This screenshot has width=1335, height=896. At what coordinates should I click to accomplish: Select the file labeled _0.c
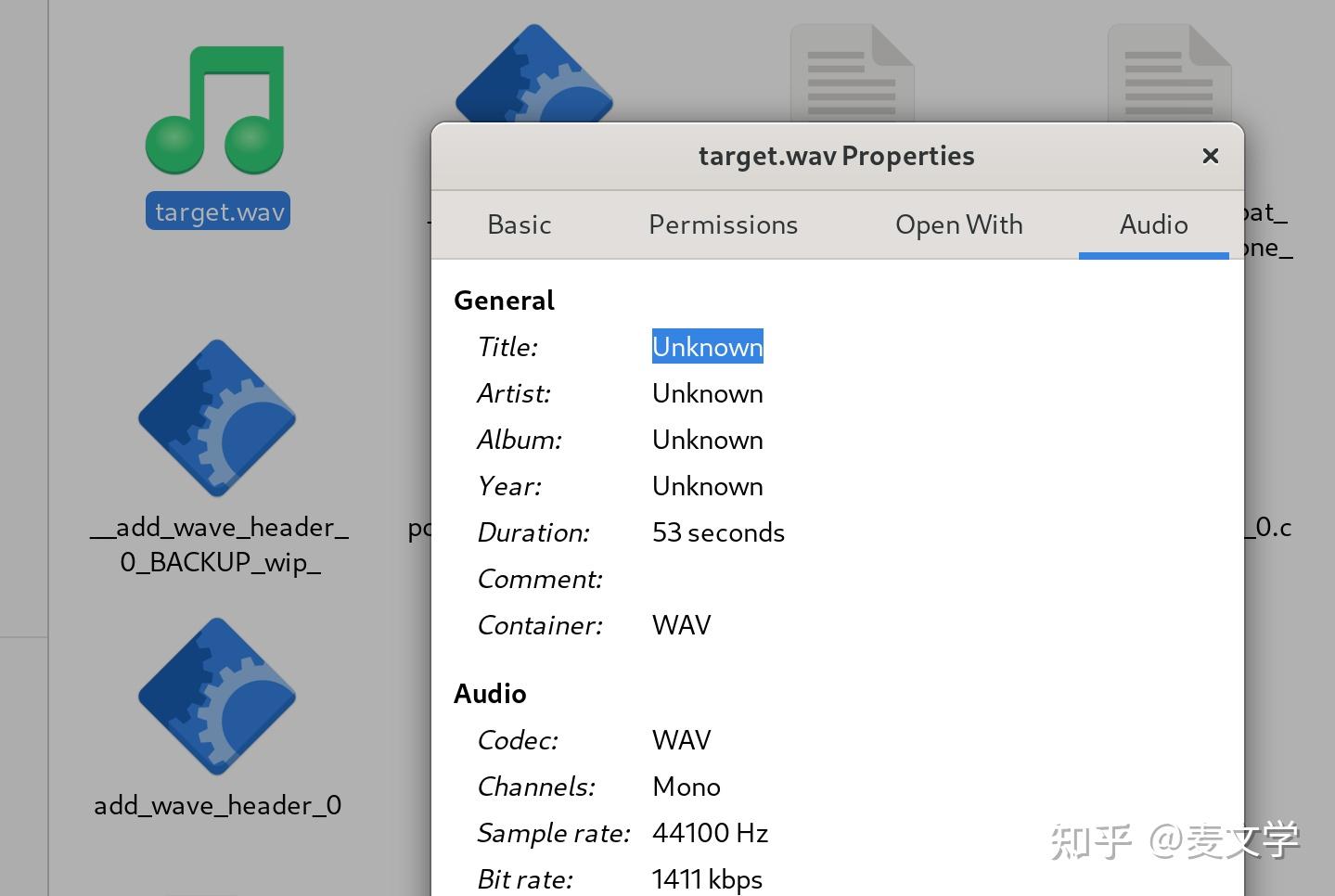pos(1269,528)
